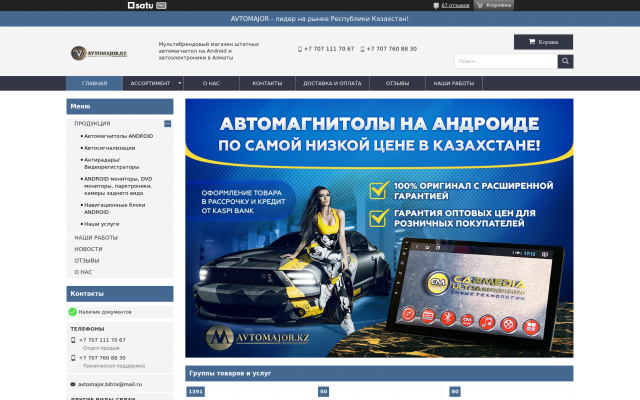Viewport: 640px width, 400px height.
Task: Open the ГЛАВНАЯ nav tab
Action: click(94, 83)
